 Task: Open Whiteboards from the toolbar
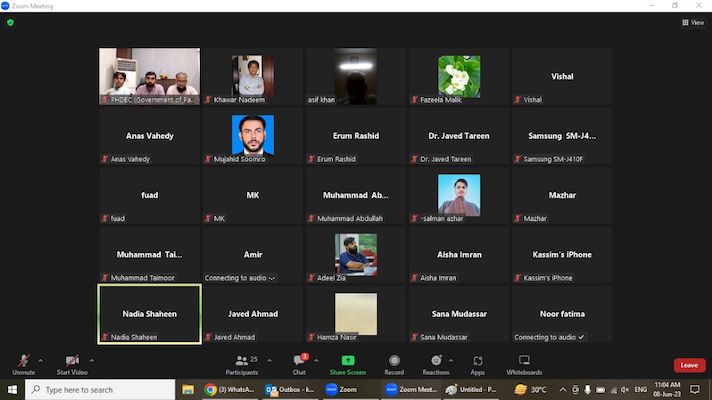[524, 362]
